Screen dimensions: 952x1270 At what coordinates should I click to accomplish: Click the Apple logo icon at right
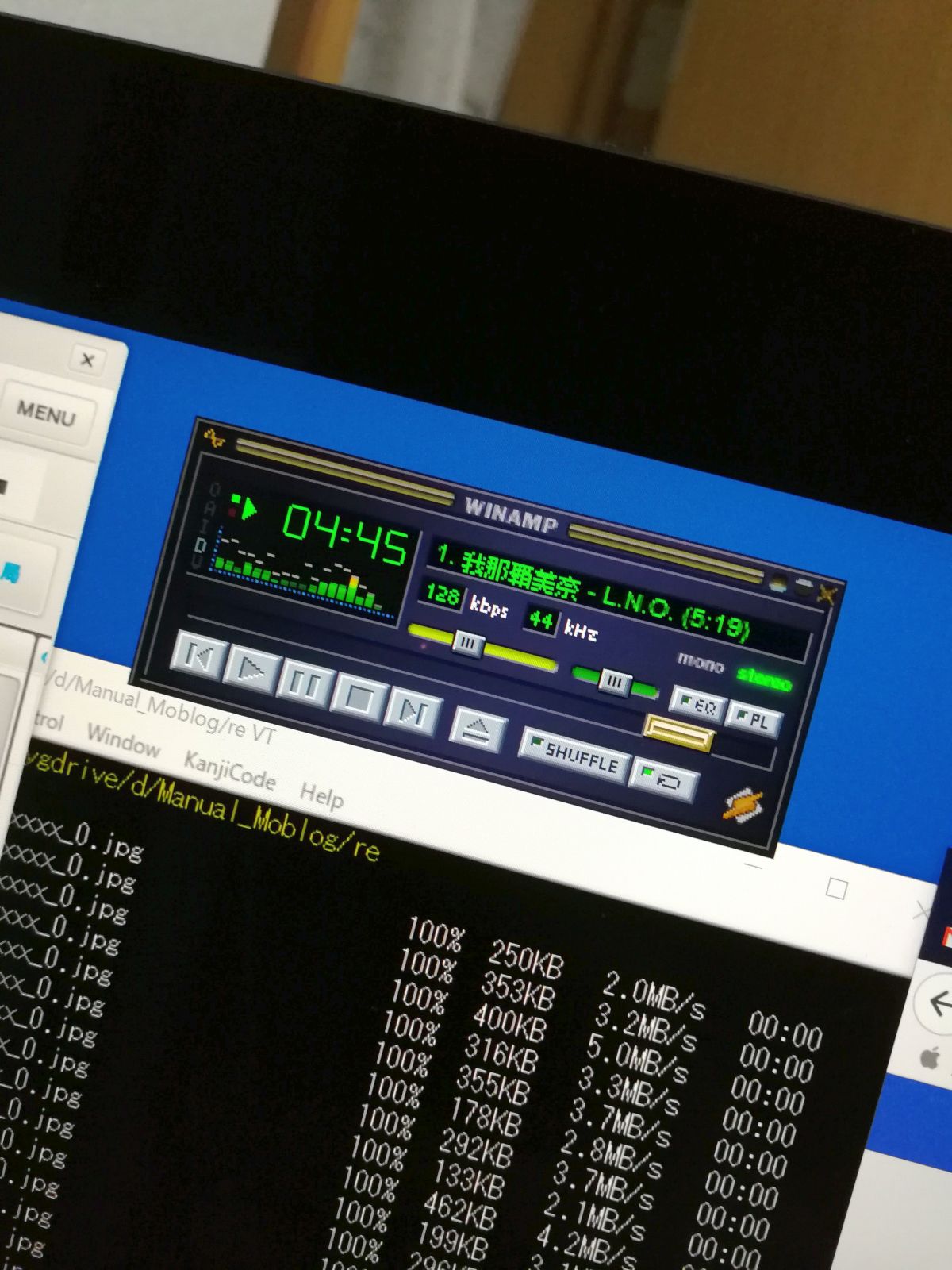(931, 1058)
